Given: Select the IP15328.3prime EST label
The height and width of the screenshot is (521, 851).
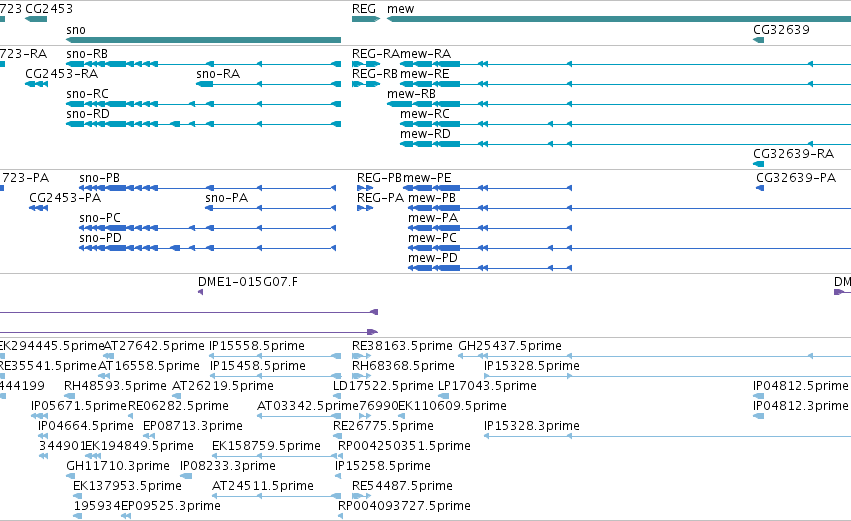Looking at the screenshot, I should point(532,427).
